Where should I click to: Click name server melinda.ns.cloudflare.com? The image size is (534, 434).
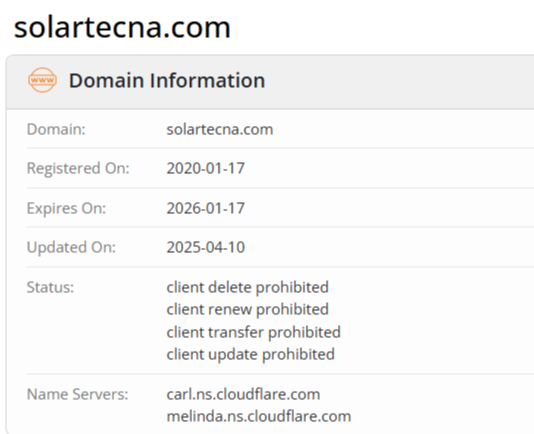click(259, 416)
